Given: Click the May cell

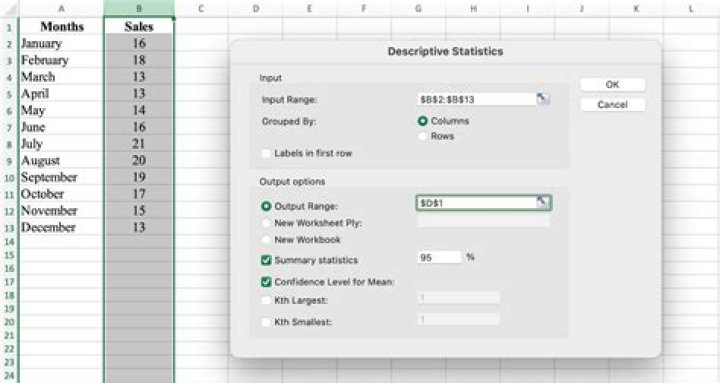Looking at the screenshot, I should point(62,110).
